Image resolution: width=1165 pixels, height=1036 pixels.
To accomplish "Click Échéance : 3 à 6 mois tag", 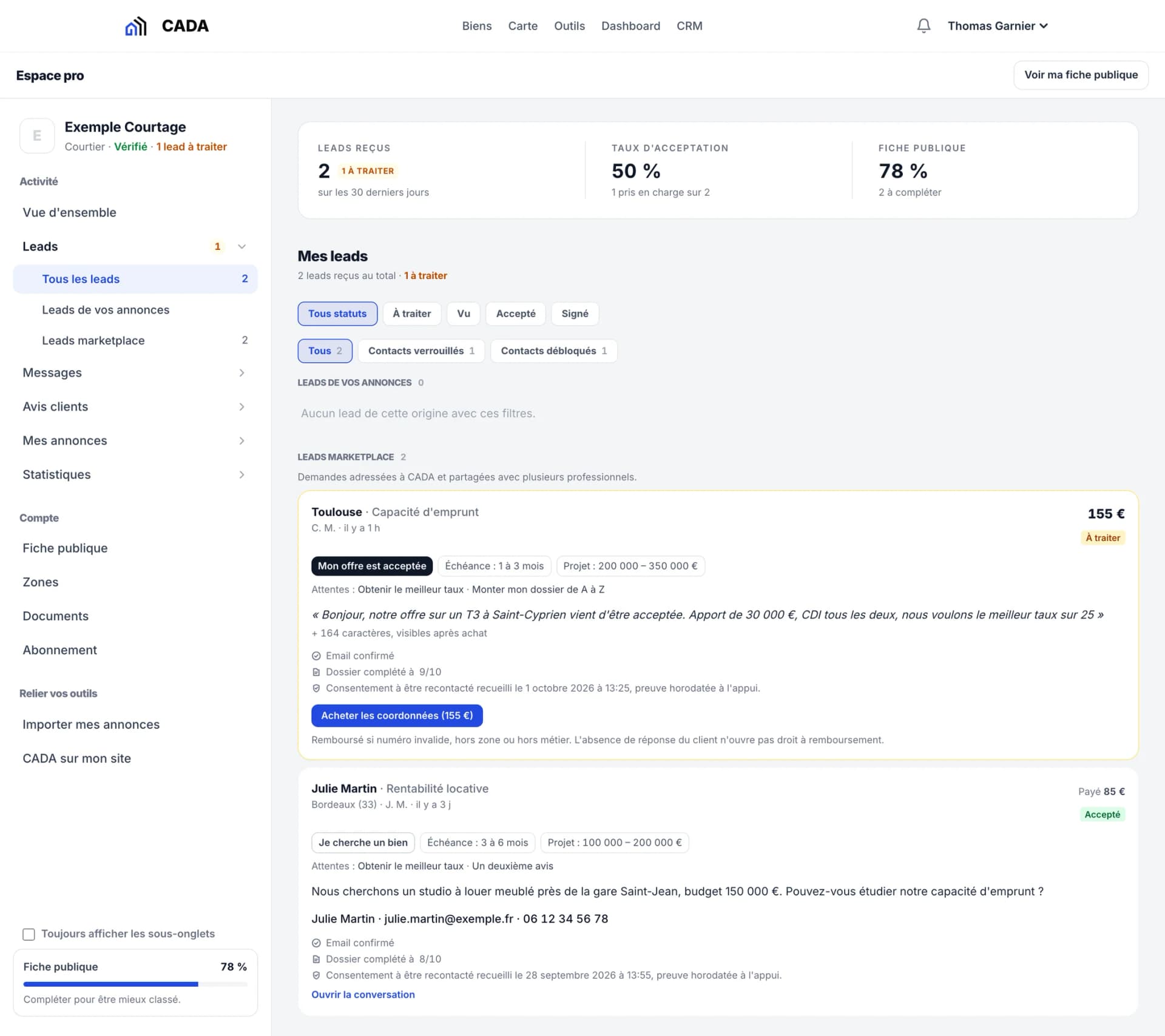I will 478,843.
